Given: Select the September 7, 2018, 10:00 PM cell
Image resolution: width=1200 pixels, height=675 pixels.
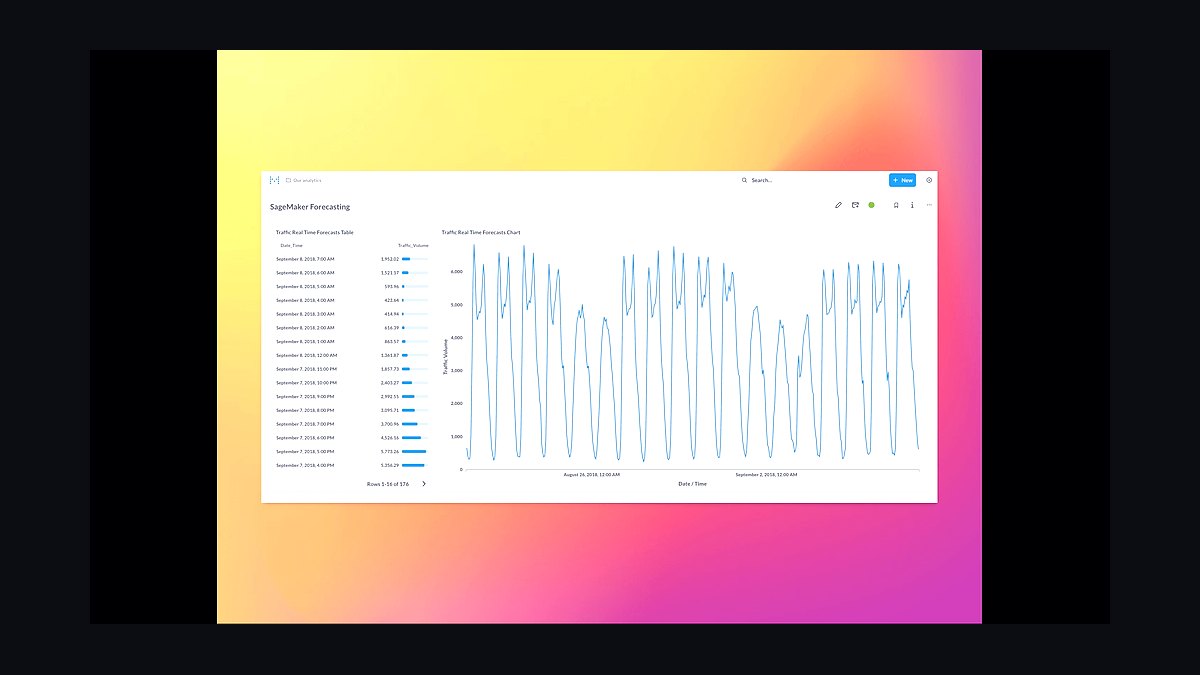Looking at the screenshot, I should pyautogui.click(x=307, y=383).
